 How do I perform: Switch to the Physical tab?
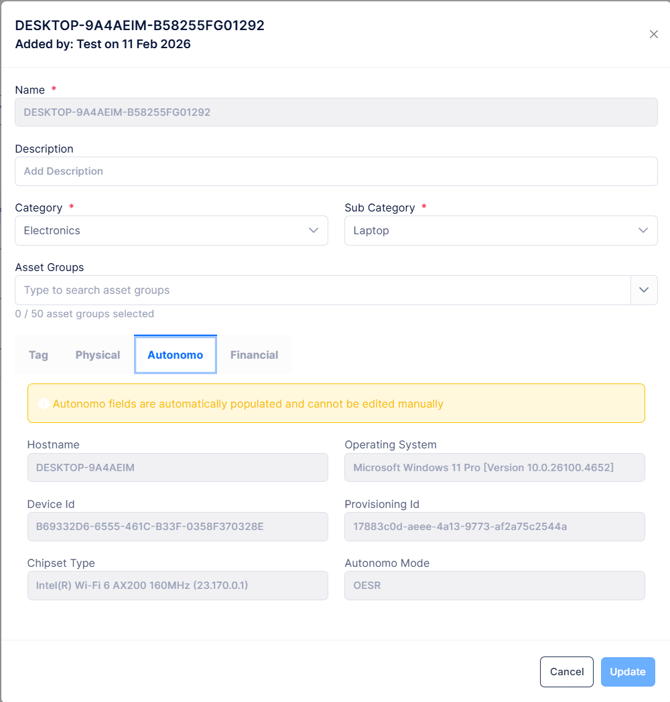point(98,355)
